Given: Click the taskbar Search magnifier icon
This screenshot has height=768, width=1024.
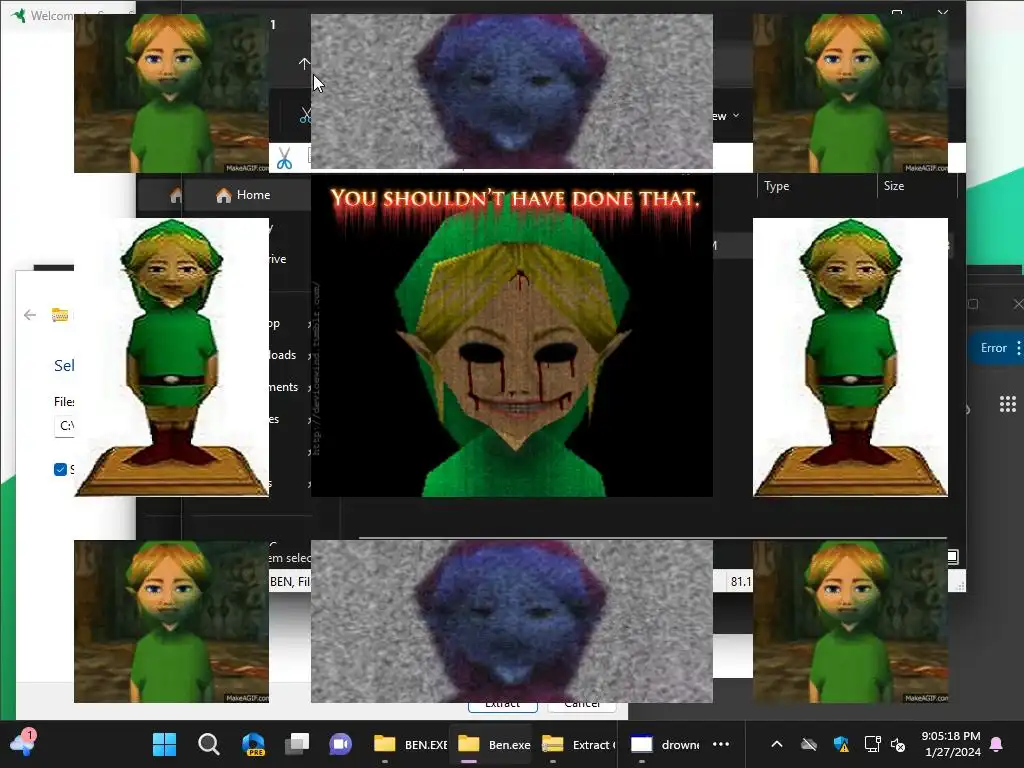Looking at the screenshot, I should coord(209,744).
